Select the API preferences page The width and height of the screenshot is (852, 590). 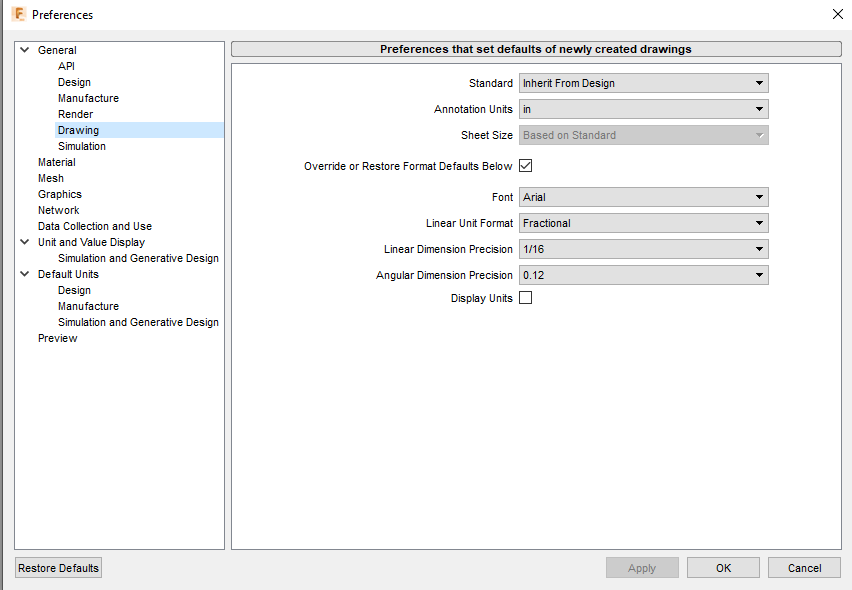click(67, 66)
